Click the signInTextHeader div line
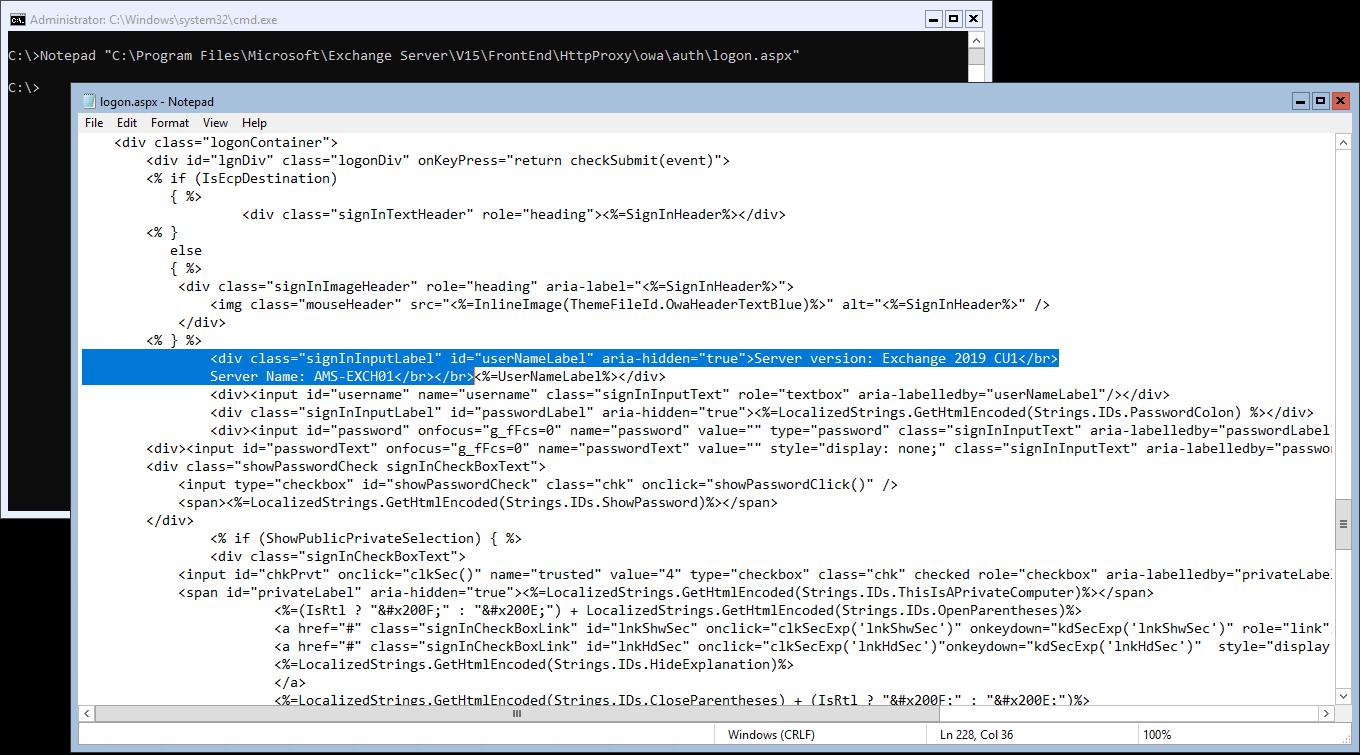 (x=514, y=215)
